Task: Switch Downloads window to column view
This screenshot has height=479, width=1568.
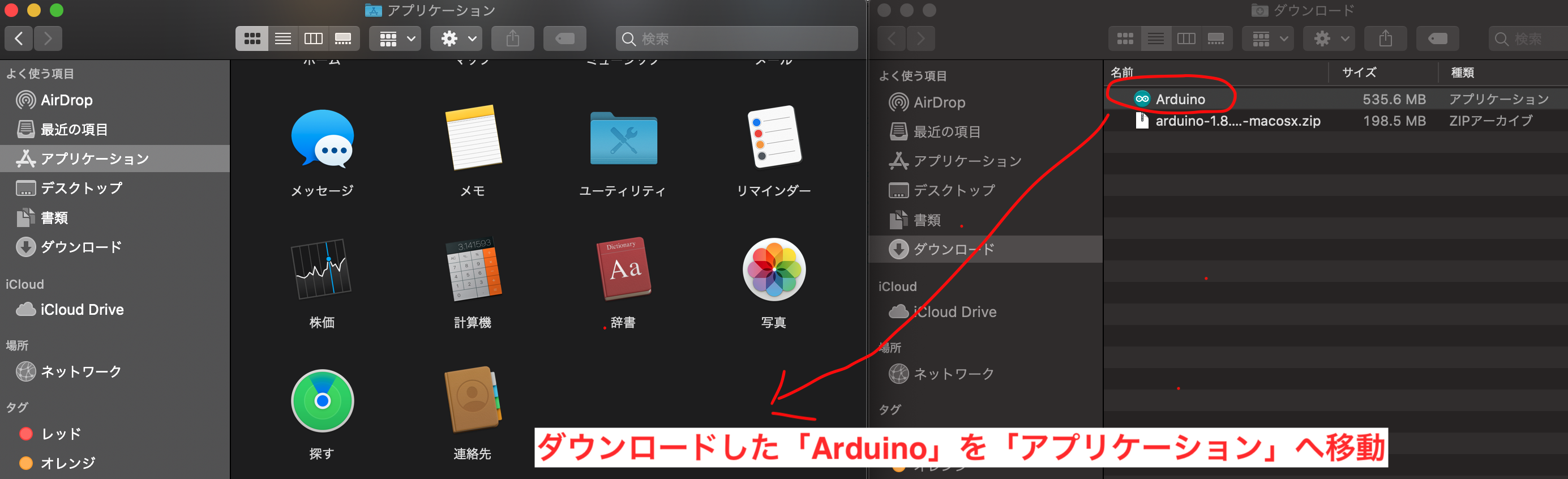Action: point(1186,39)
